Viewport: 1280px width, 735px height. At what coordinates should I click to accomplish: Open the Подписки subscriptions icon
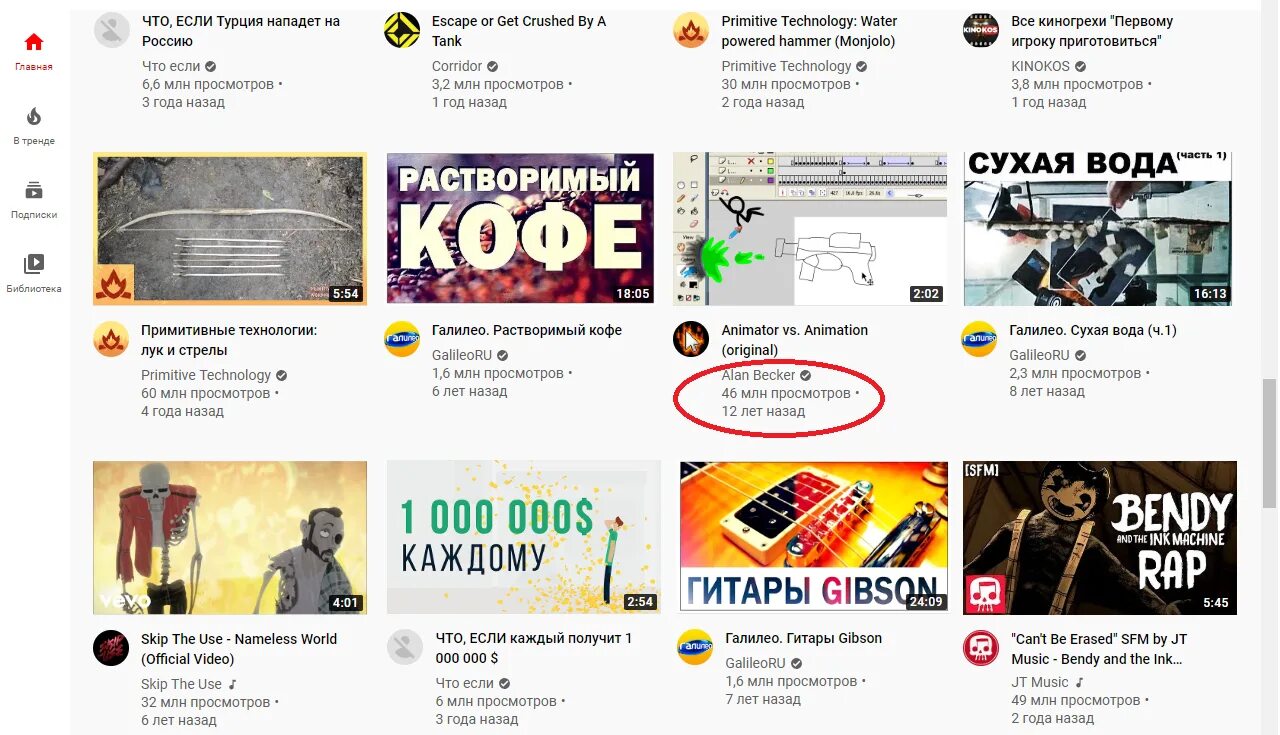[34, 190]
